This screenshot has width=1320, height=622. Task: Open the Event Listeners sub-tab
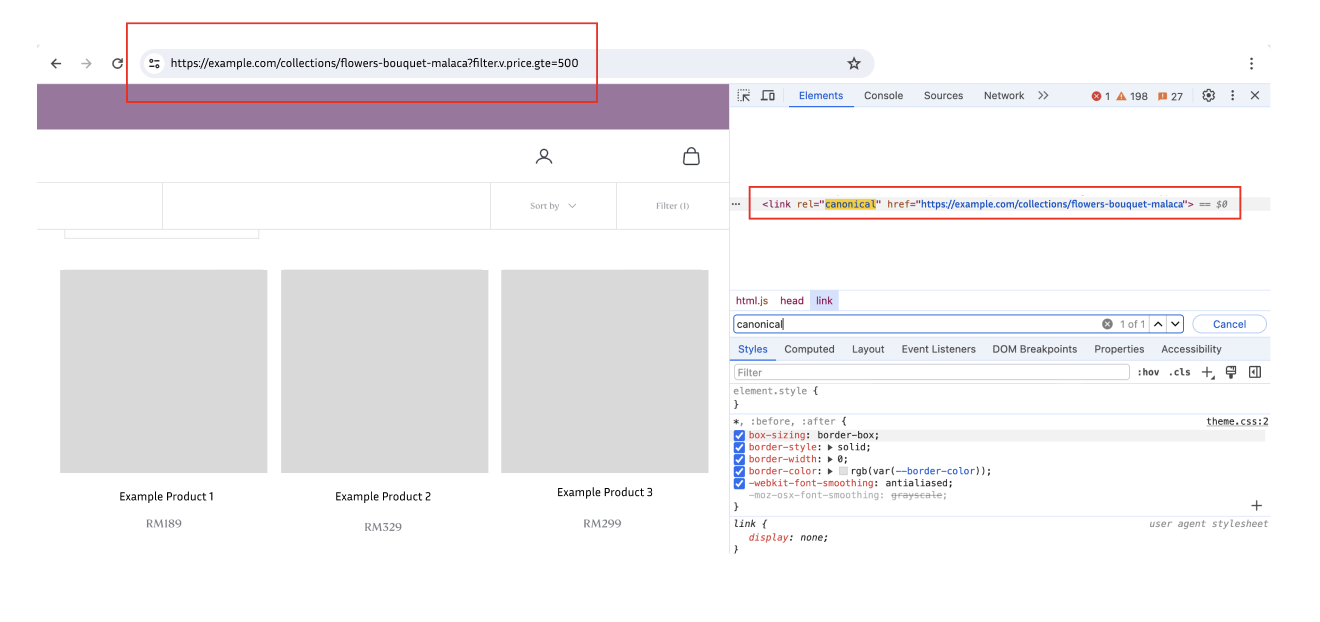(938, 349)
